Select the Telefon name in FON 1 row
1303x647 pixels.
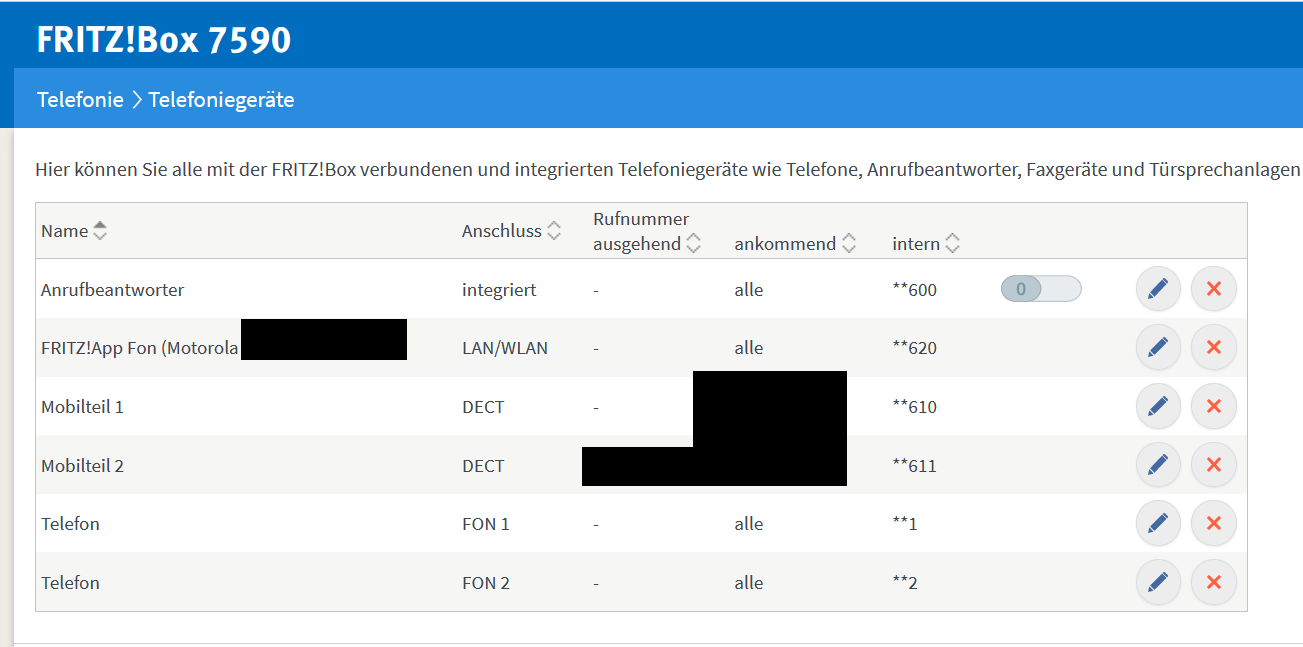pos(70,524)
